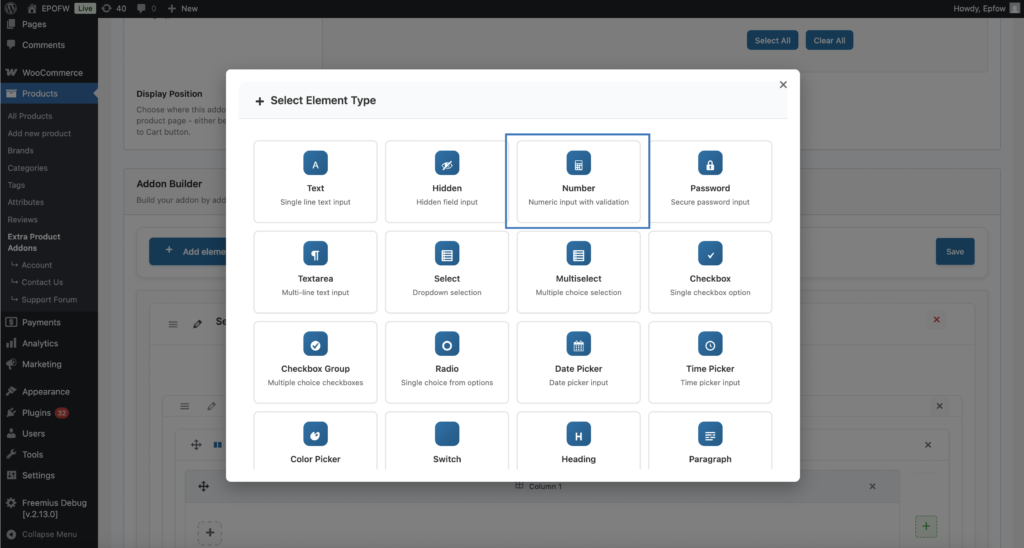Open the Plugins menu item

point(36,412)
